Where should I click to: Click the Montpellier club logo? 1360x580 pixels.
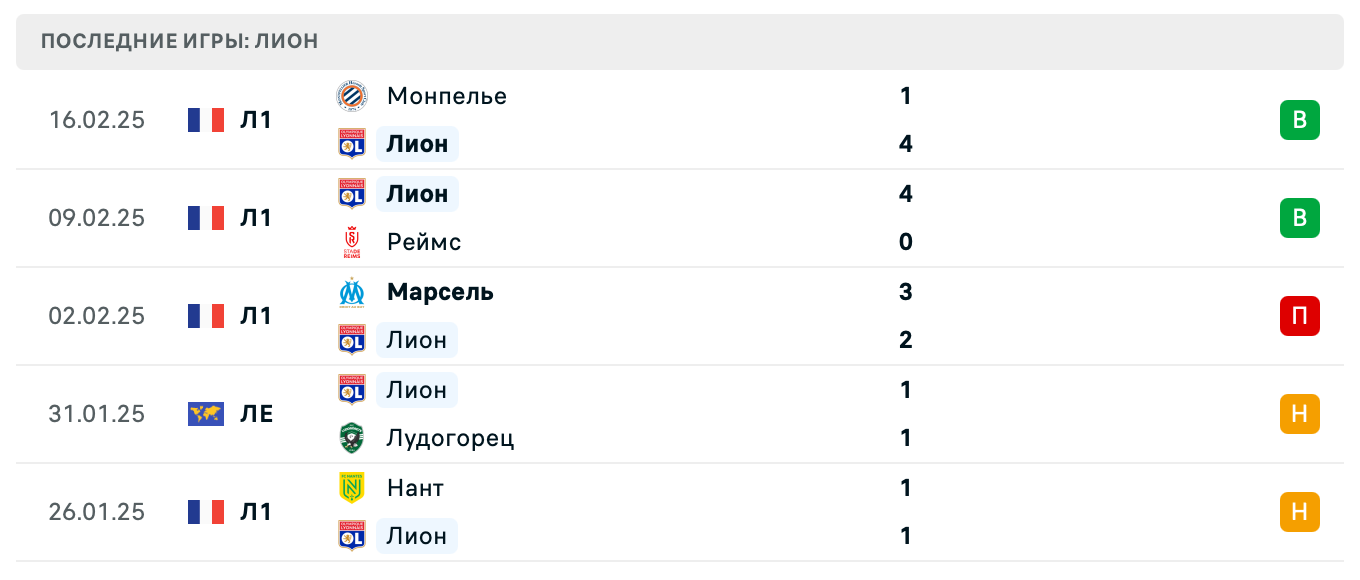[351, 96]
